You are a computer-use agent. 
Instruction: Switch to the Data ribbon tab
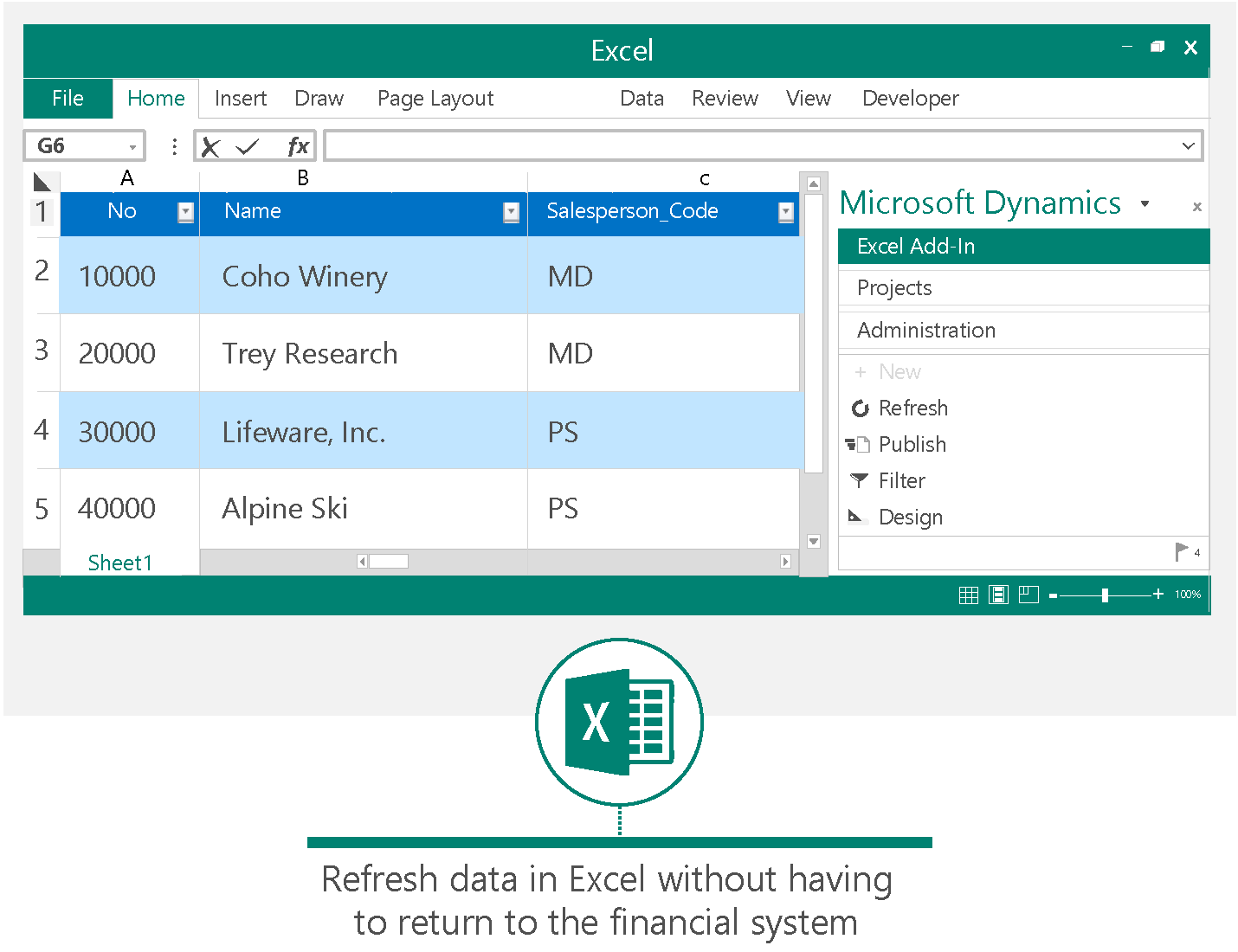(642, 98)
